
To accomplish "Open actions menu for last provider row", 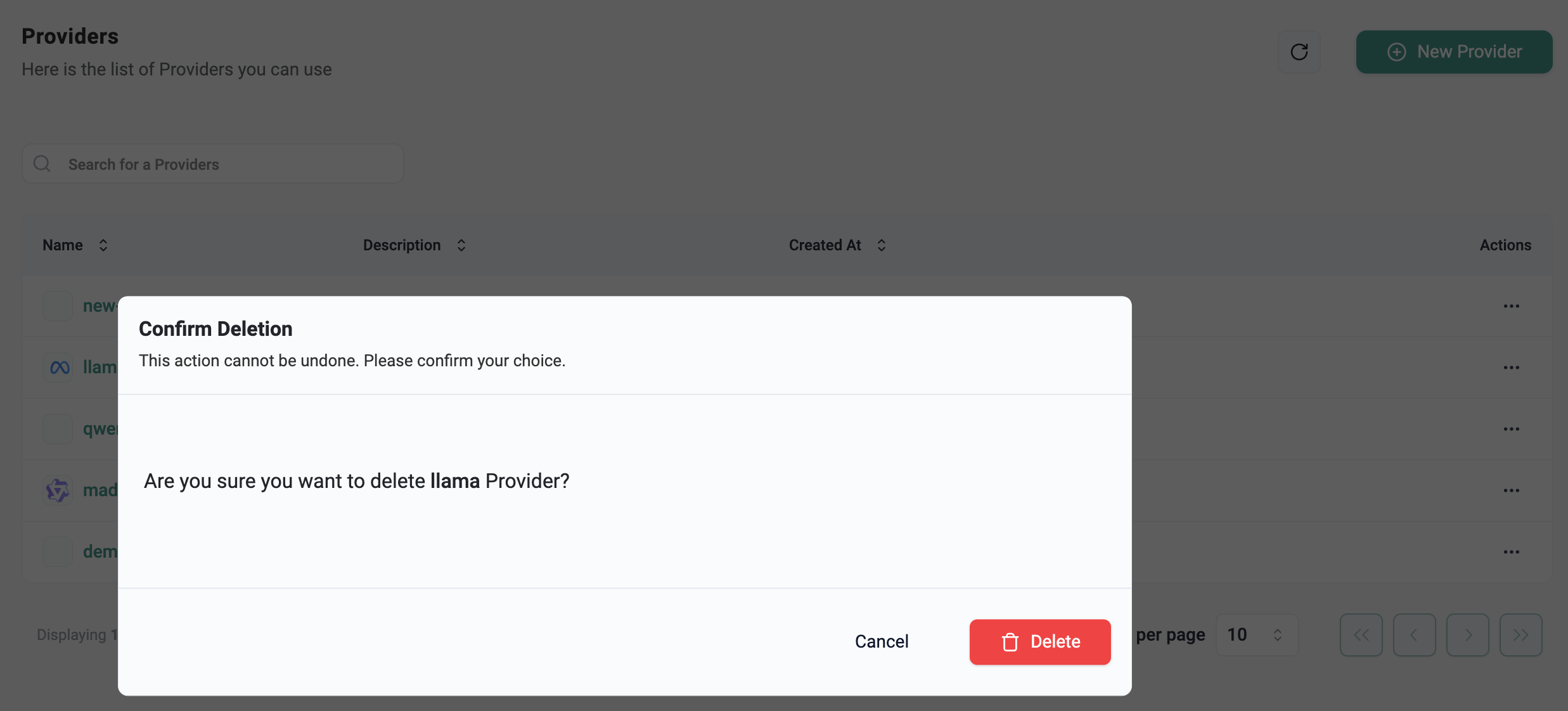I will pyautogui.click(x=1511, y=552).
